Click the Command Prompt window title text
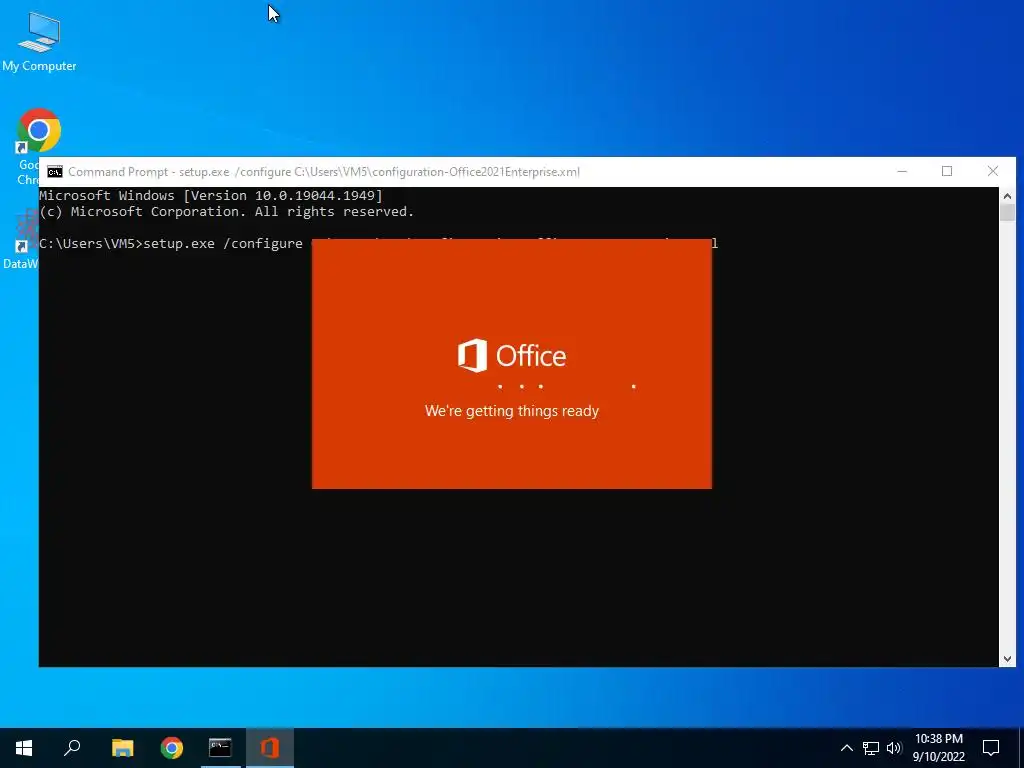 click(x=324, y=172)
